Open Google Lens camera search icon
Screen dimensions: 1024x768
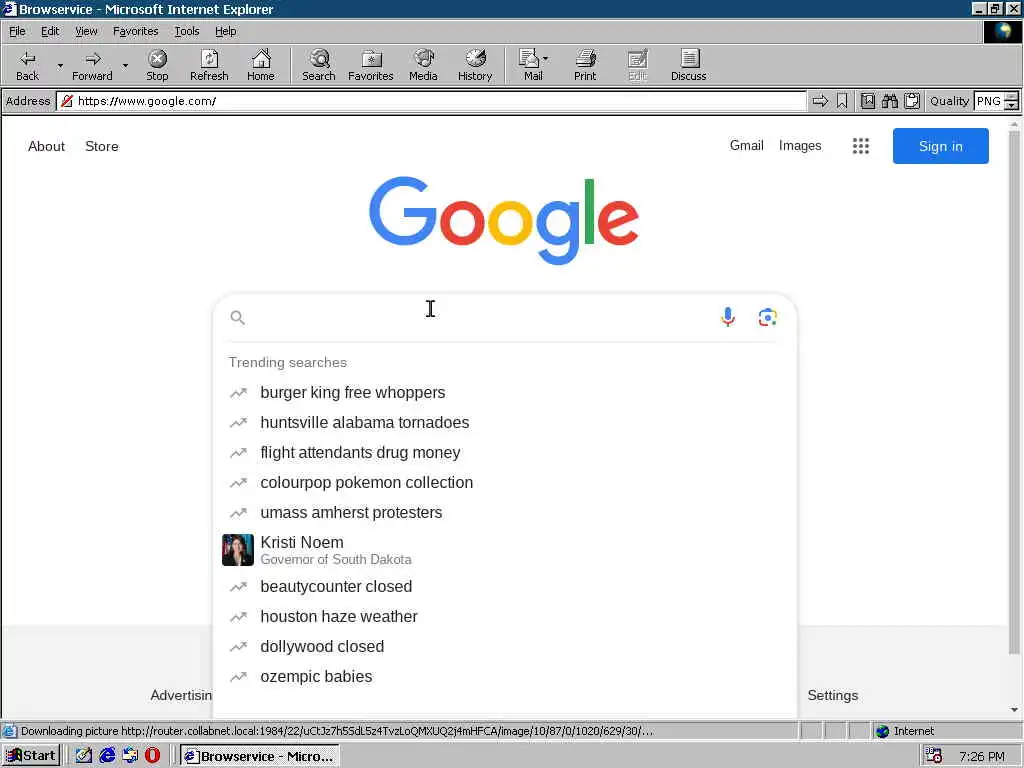click(x=767, y=317)
